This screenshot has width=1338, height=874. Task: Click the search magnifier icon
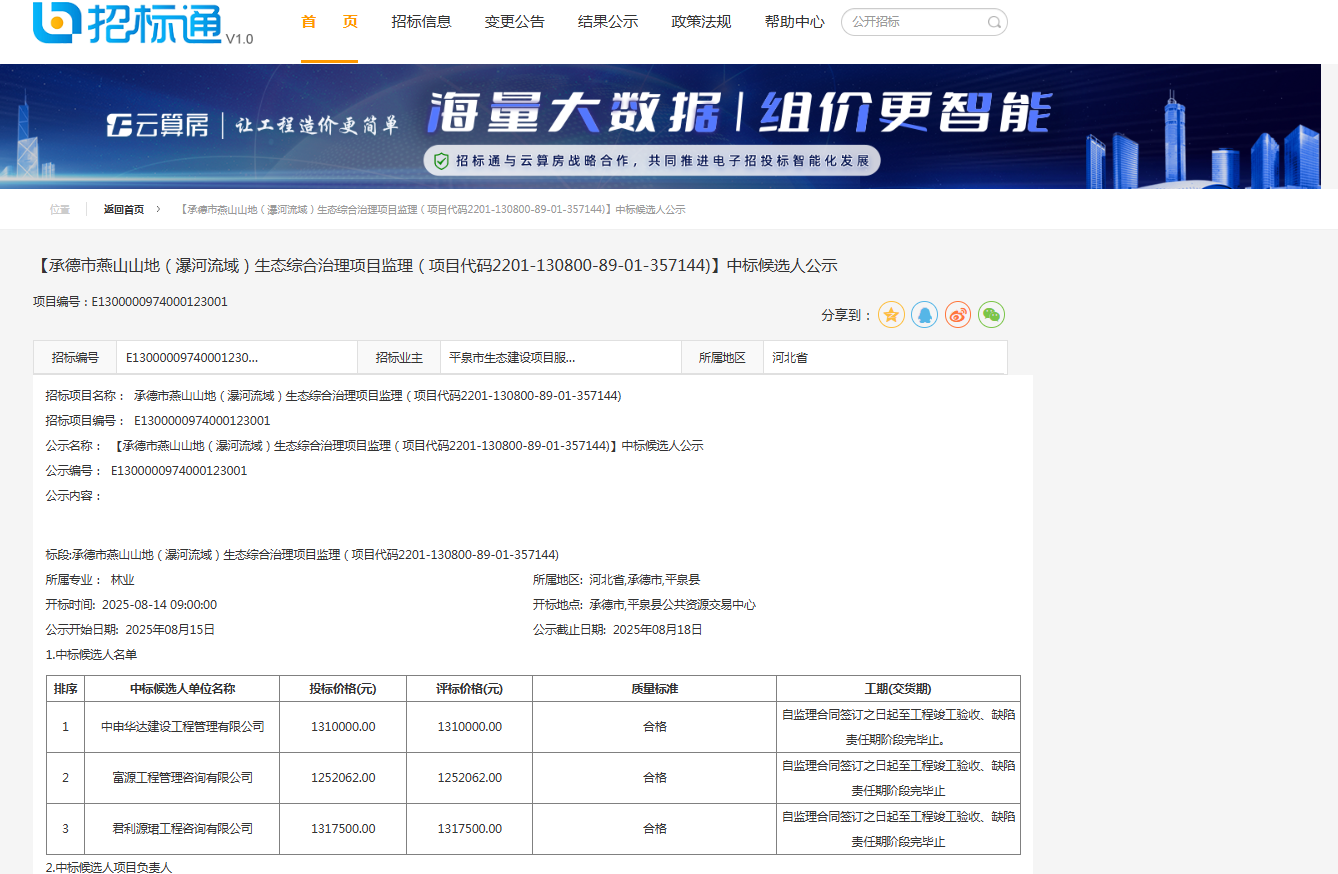click(994, 22)
